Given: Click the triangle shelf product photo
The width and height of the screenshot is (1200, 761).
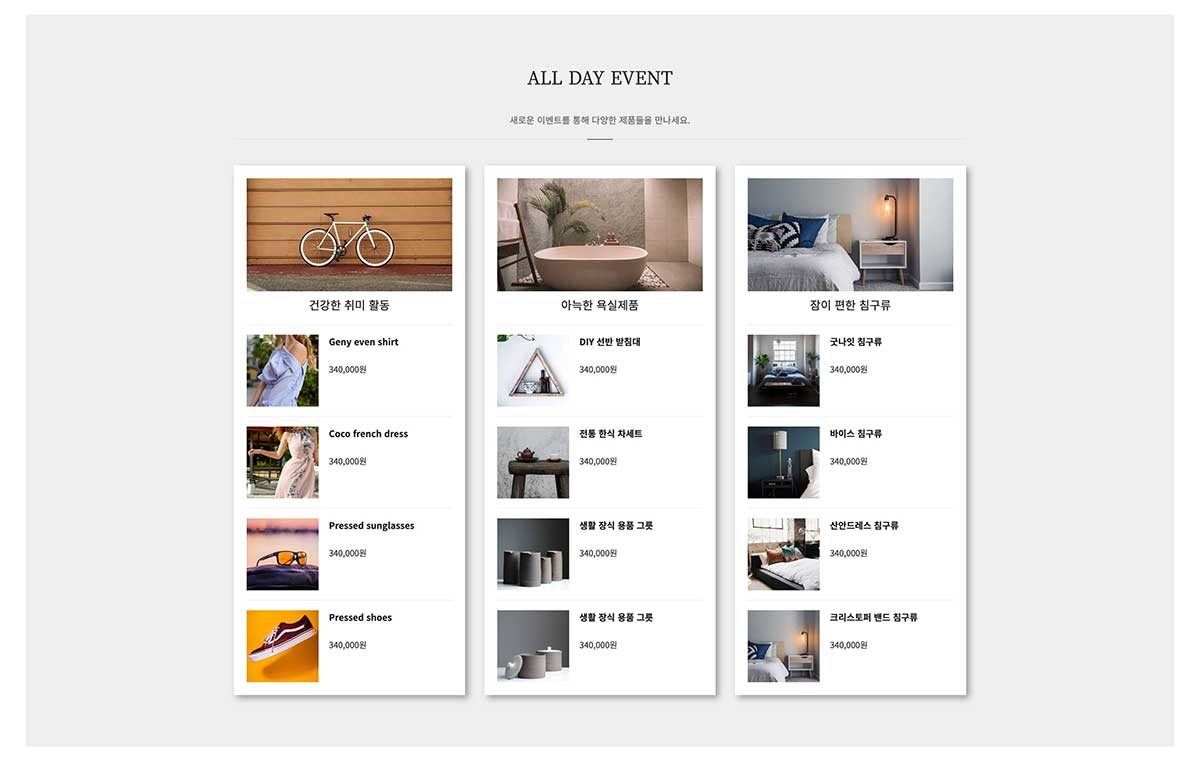Looking at the screenshot, I should coord(533,371).
